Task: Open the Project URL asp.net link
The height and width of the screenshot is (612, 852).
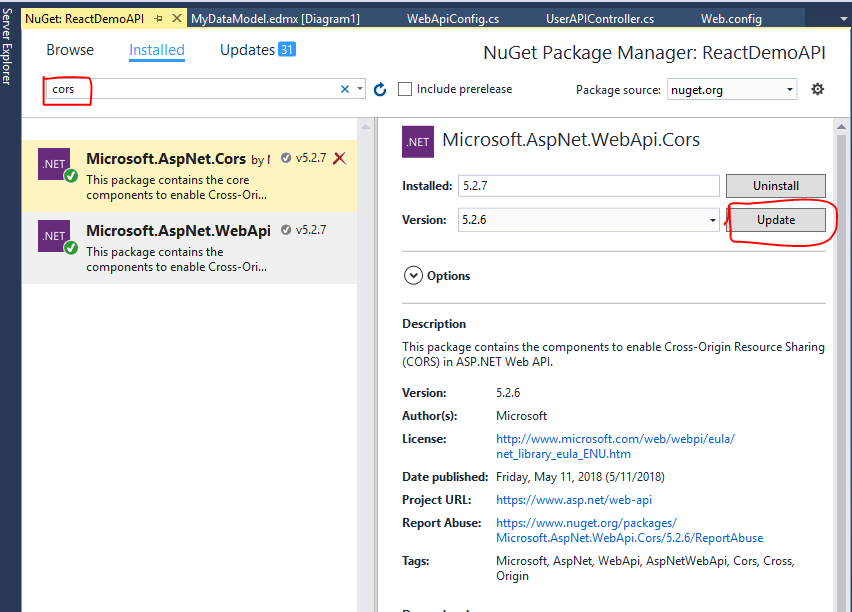Action: pyautogui.click(x=574, y=499)
